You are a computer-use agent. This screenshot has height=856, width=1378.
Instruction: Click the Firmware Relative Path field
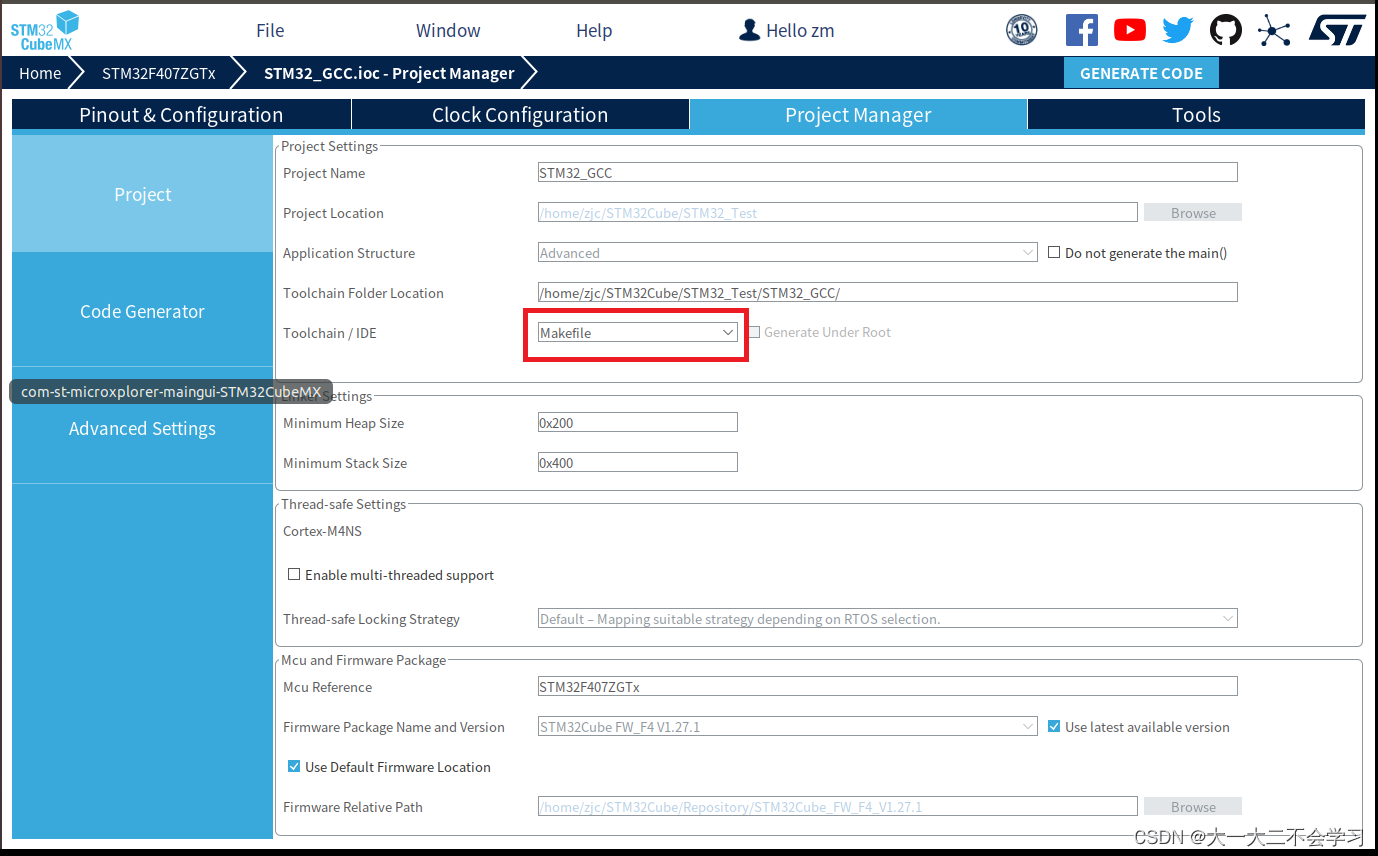(x=838, y=806)
